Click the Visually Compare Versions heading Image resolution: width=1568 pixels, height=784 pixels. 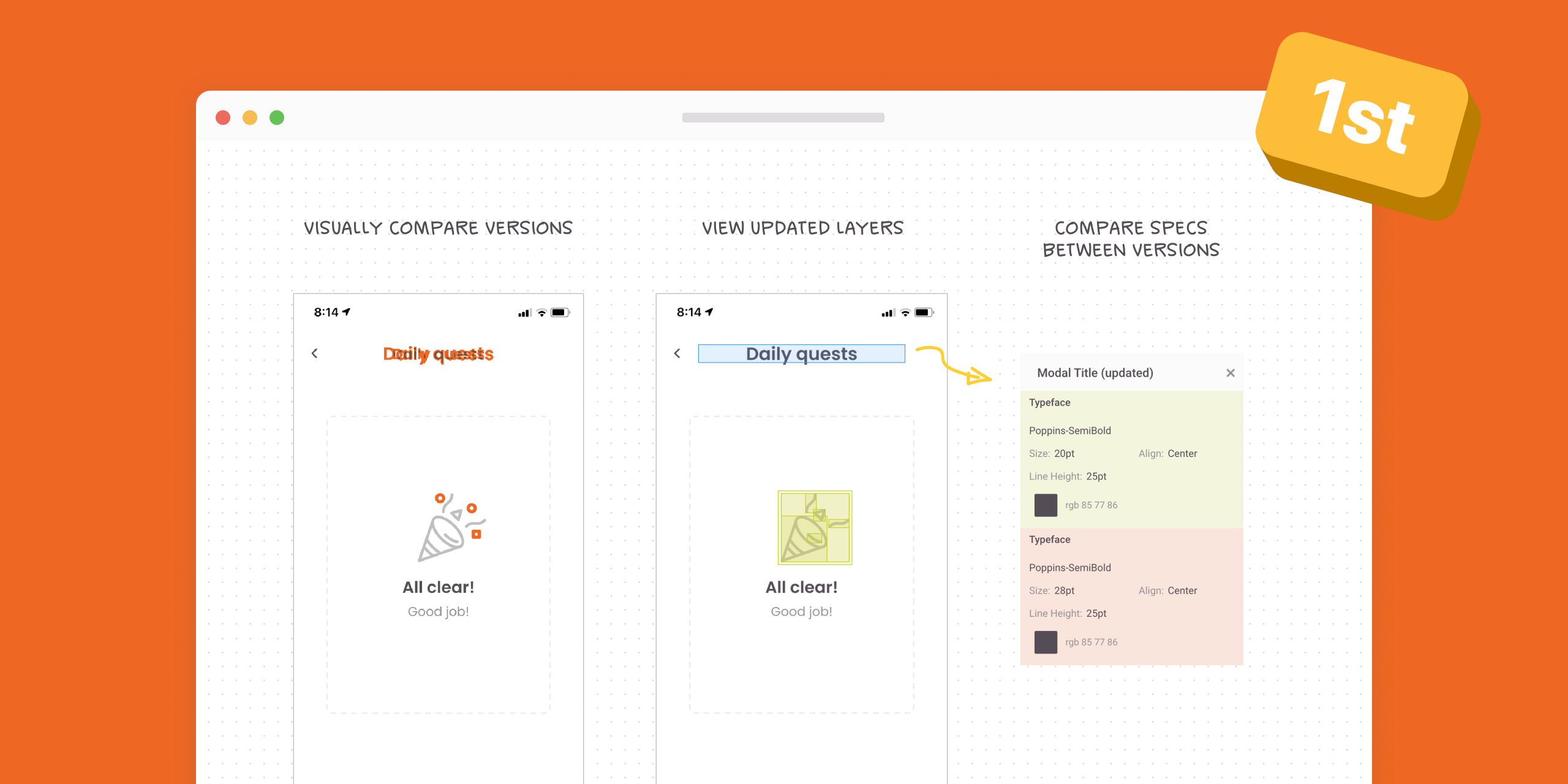click(x=438, y=228)
